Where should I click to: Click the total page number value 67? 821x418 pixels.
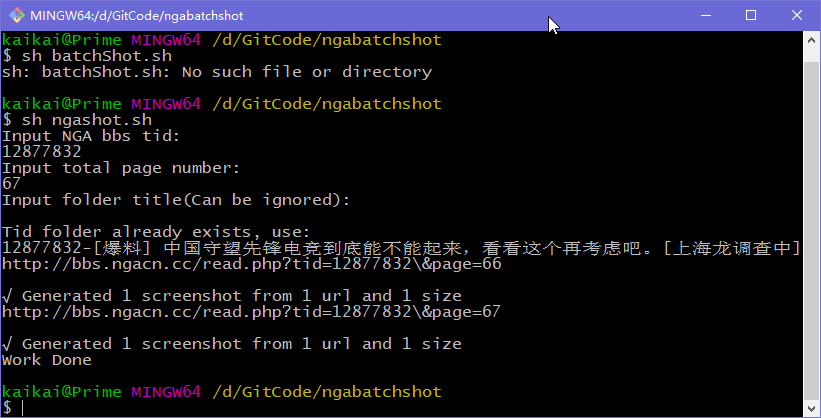(x=11, y=184)
